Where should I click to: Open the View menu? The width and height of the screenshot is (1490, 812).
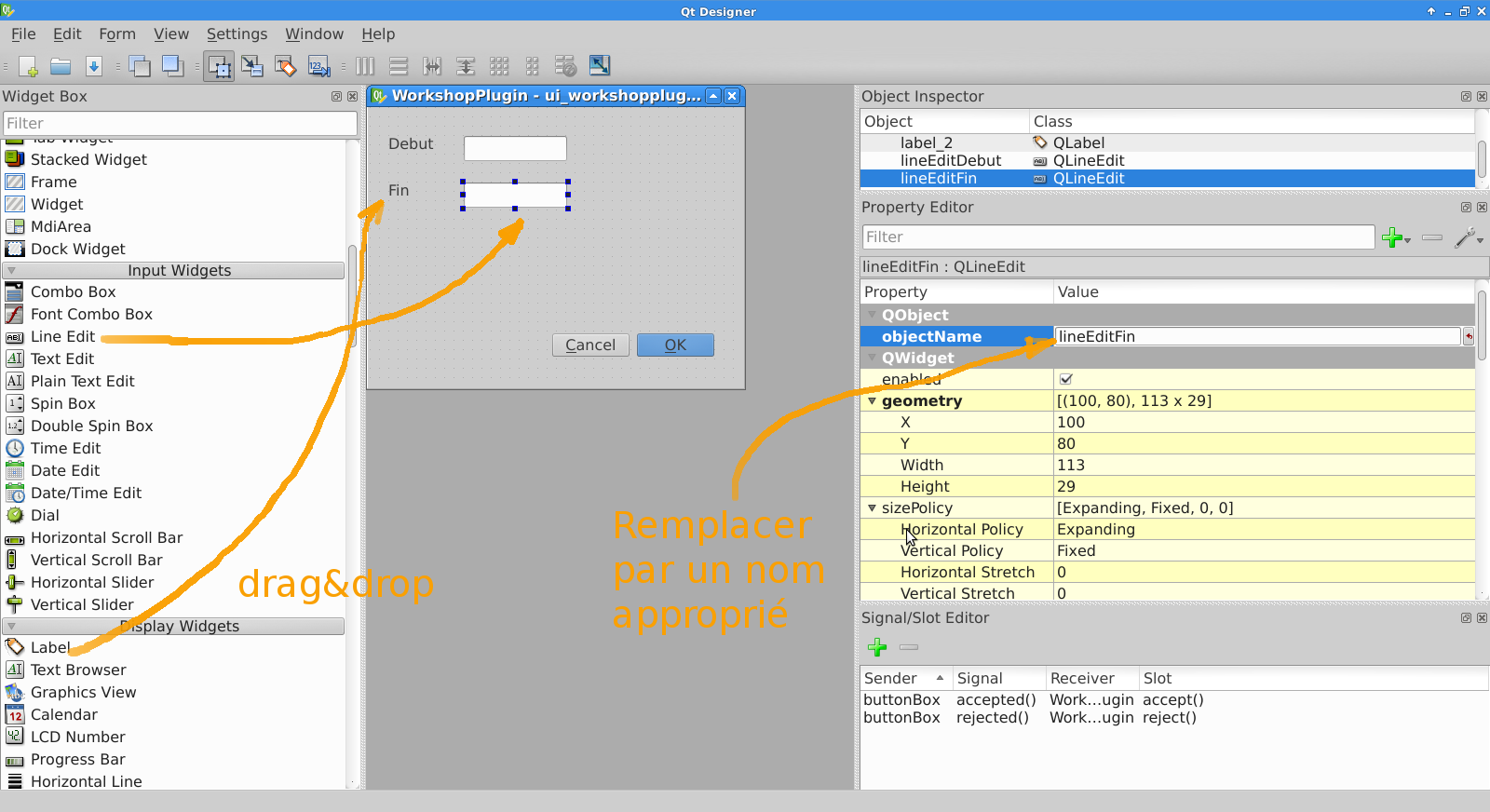click(x=171, y=34)
